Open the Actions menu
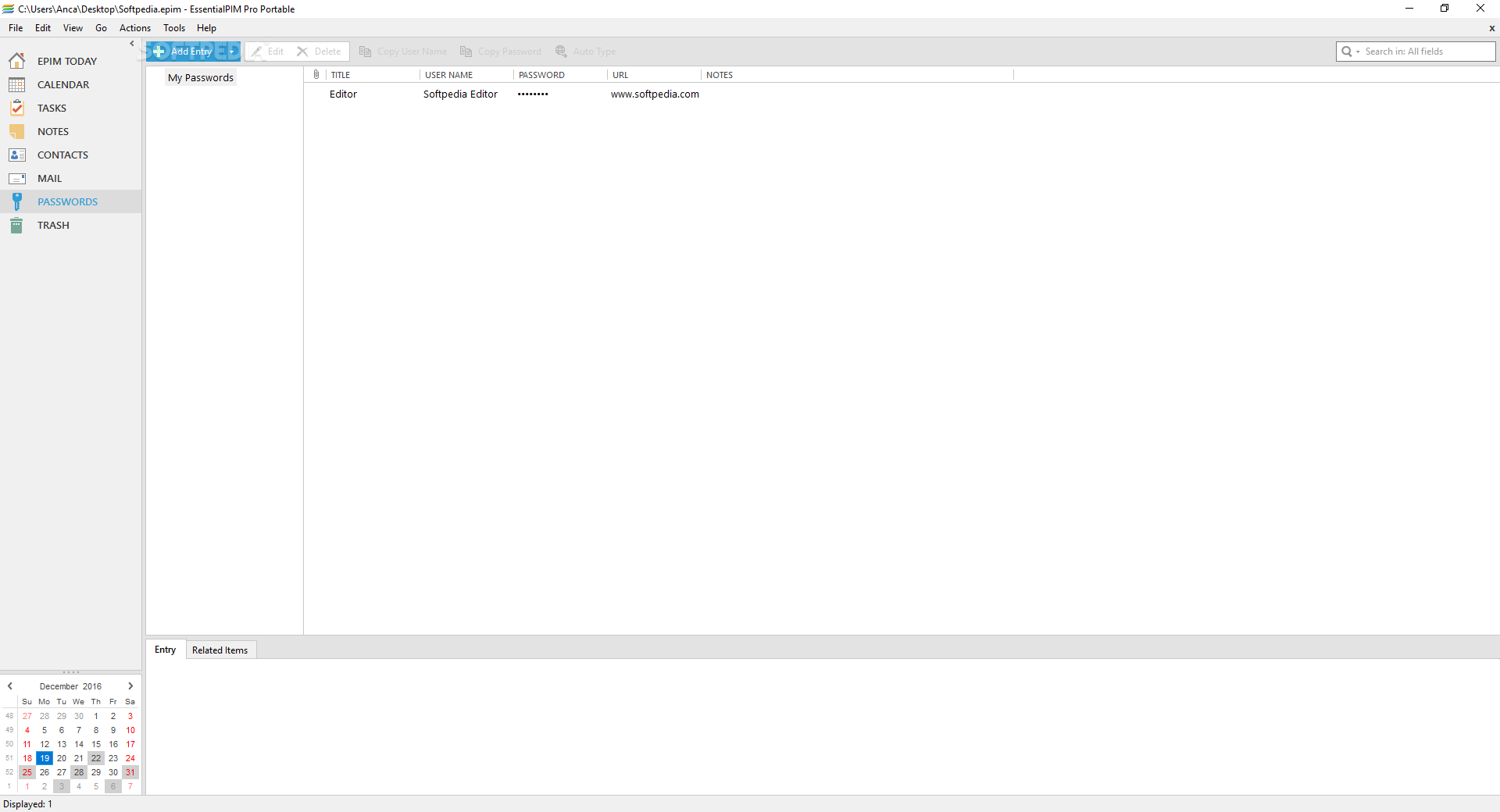1500x812 pixels. point(135,28)
